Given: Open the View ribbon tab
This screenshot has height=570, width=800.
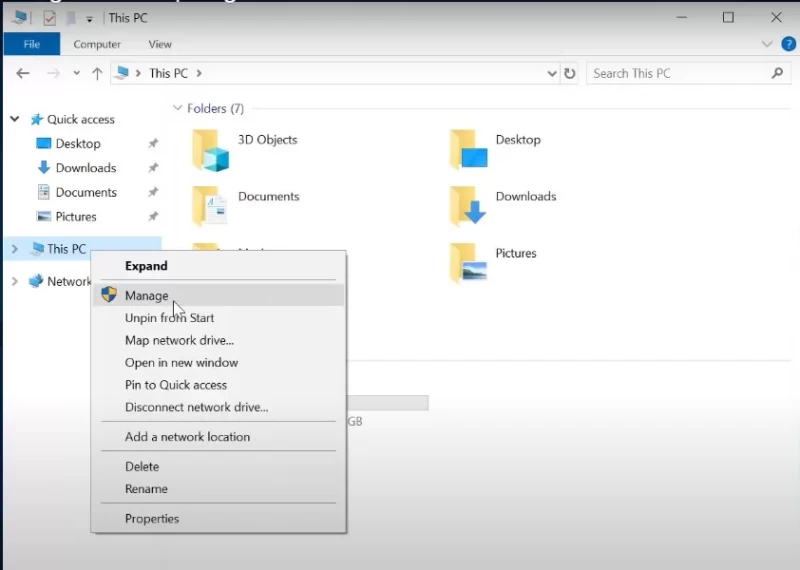Looking at the screenshot, I should 160,44.
